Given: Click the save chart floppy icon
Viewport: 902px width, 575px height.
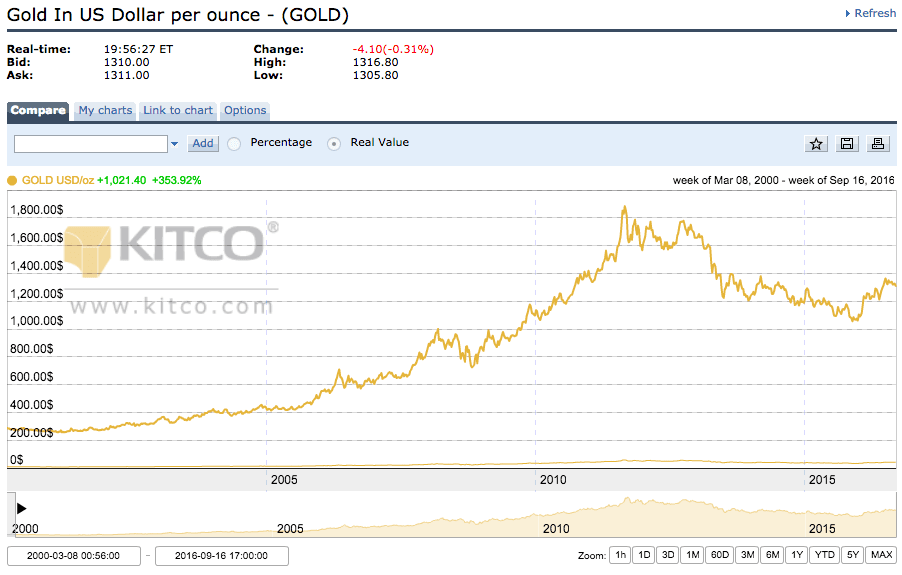Looking at the screenshot, I should (847, 144).
